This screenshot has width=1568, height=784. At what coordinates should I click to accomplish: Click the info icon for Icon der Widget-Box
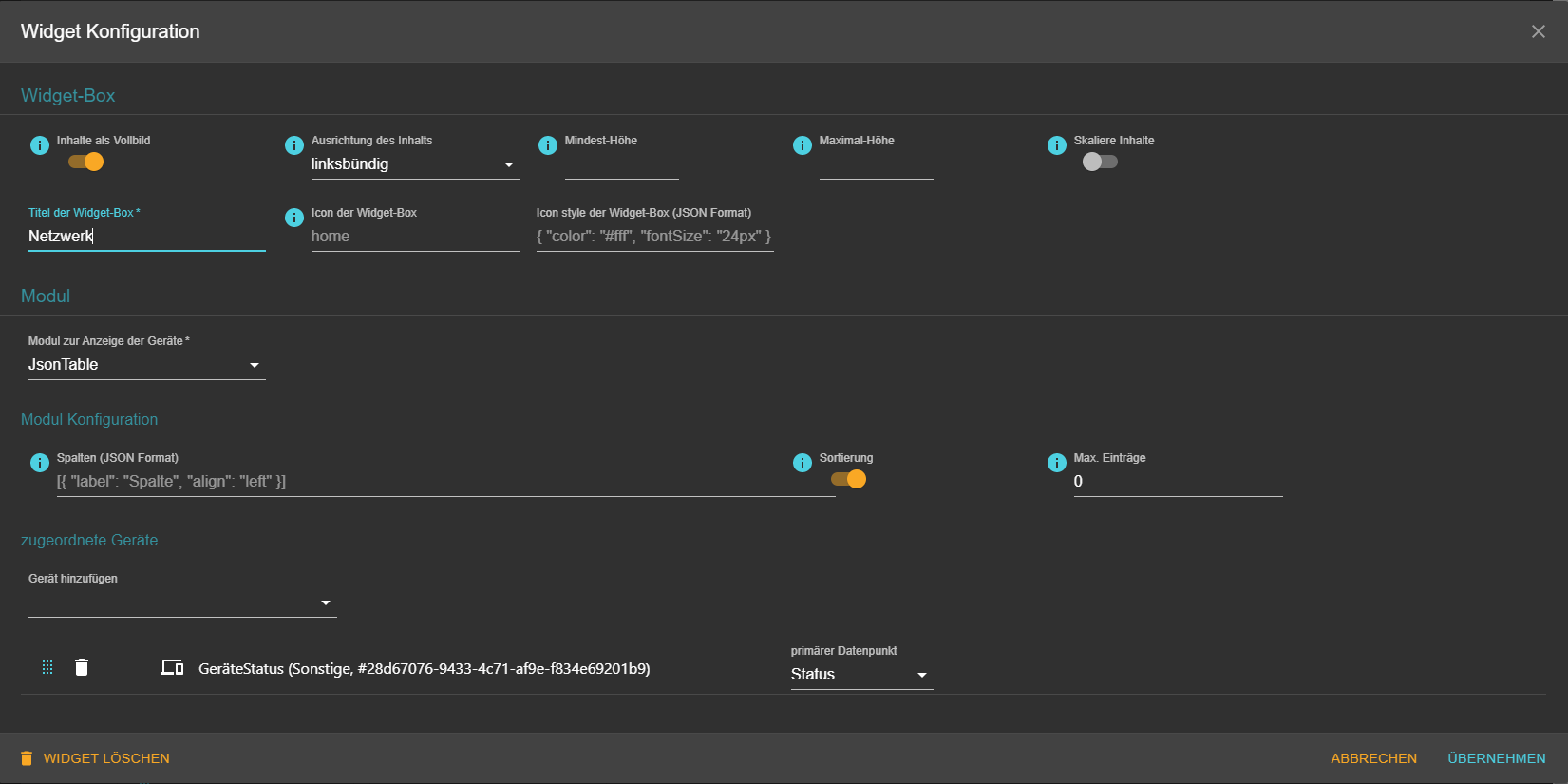click(x=294, y=218)
